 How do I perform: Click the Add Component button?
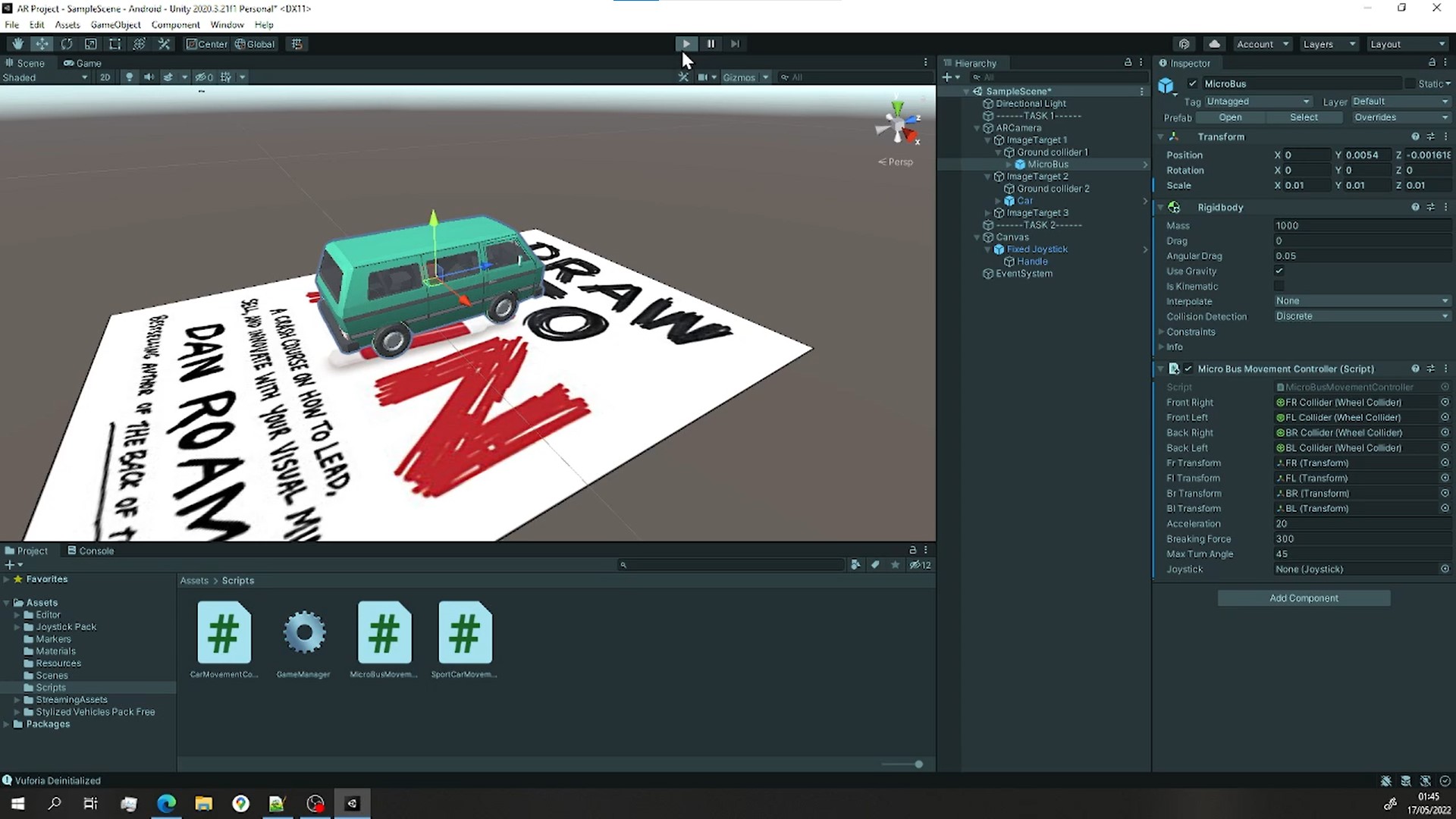coord(1303,598)
